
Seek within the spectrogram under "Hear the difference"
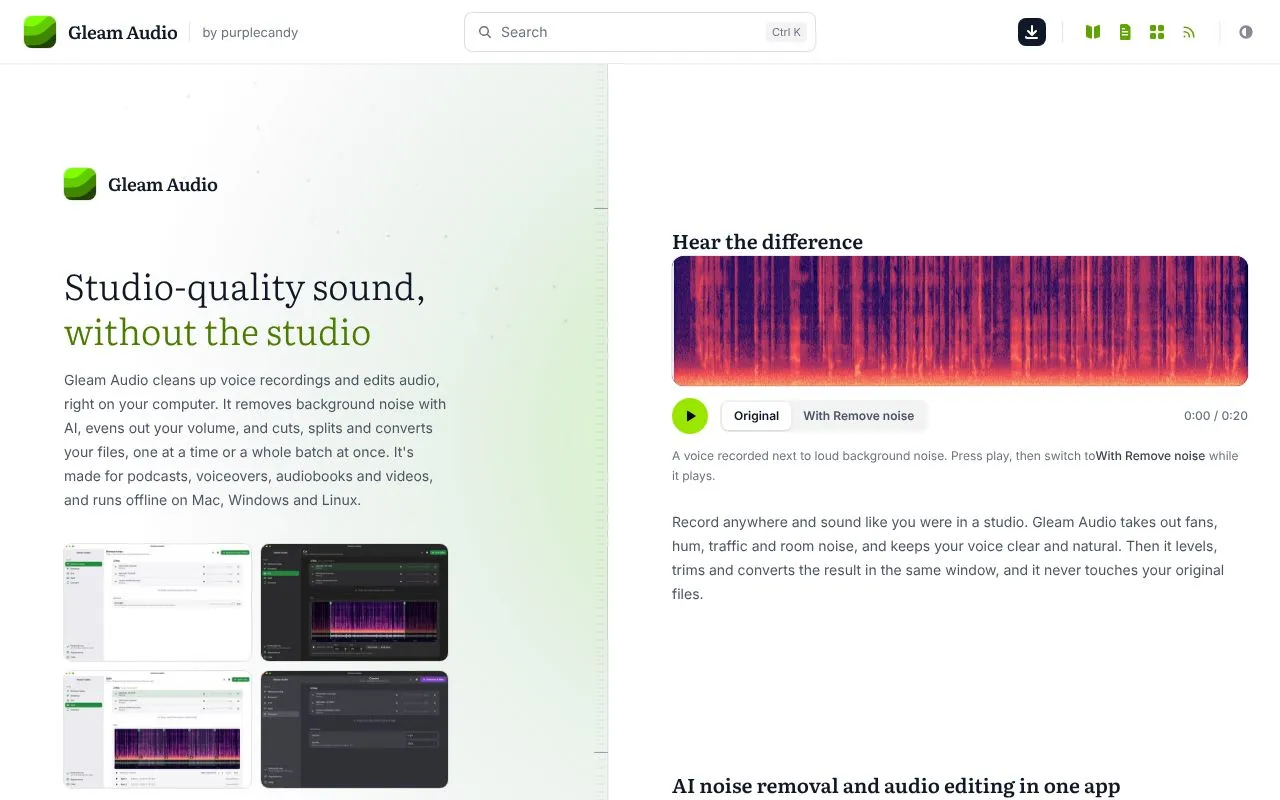pos(960,321)
